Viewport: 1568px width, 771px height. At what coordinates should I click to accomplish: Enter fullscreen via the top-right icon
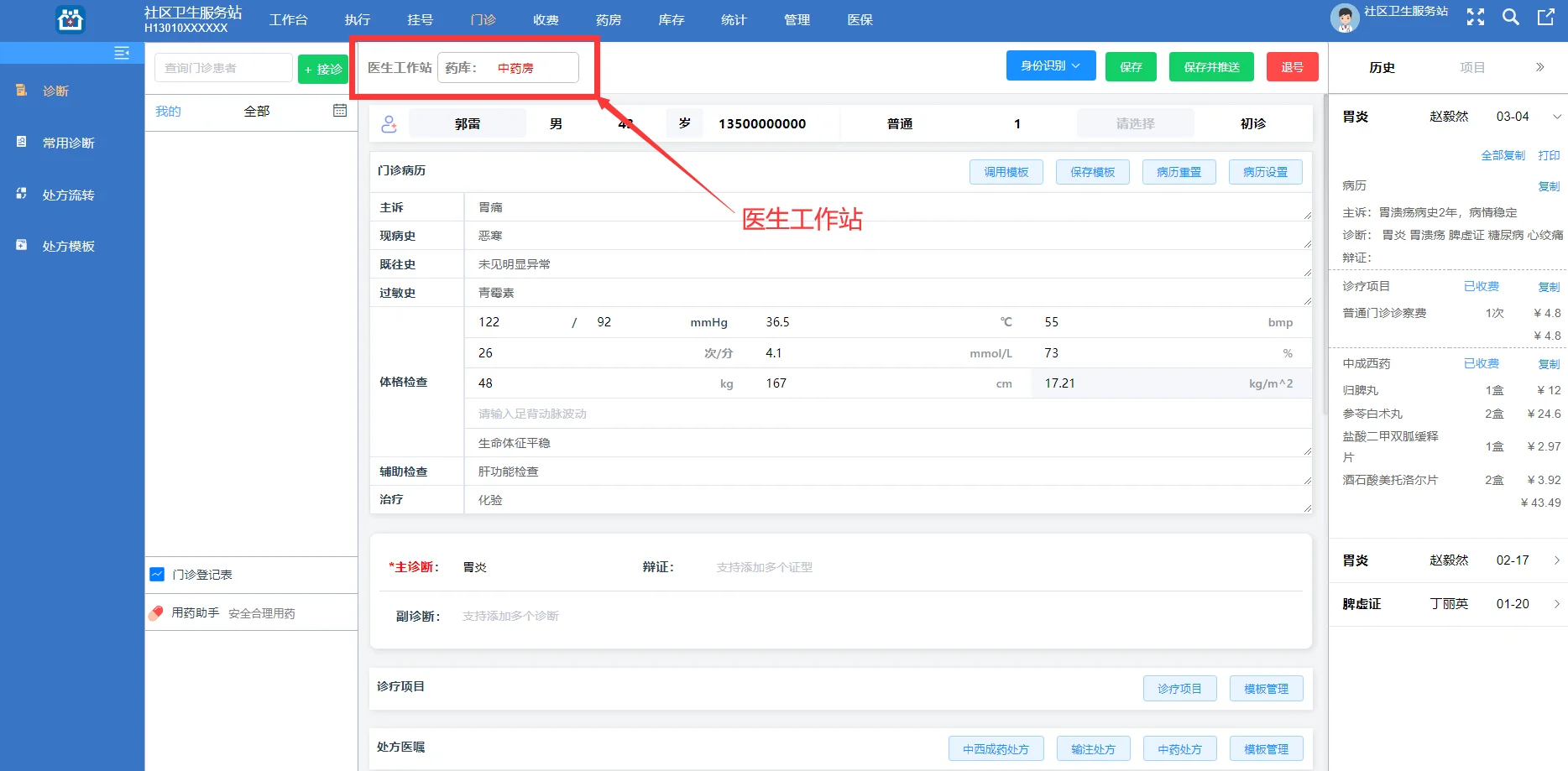(1475, 17)
